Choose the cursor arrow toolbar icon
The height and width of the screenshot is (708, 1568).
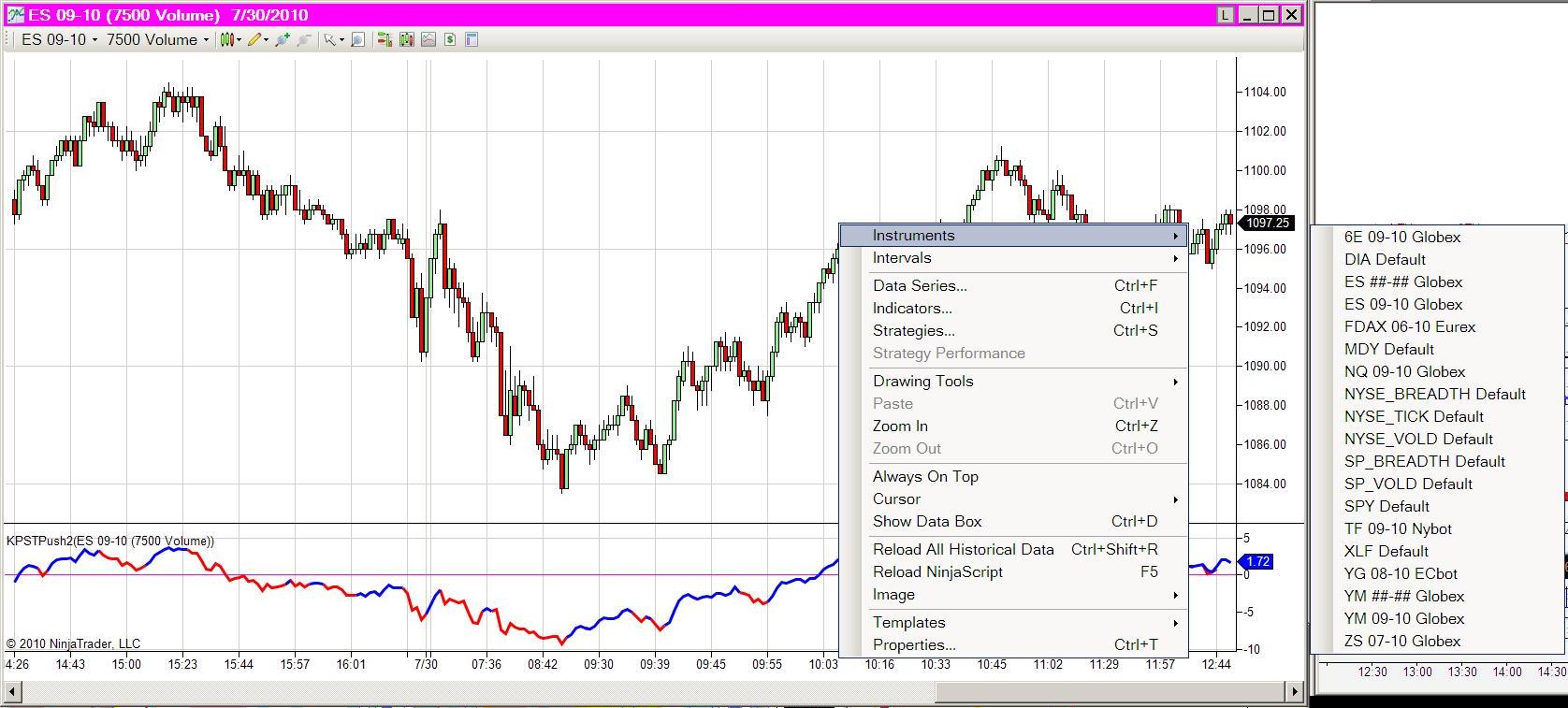click(x=329, y=39)
